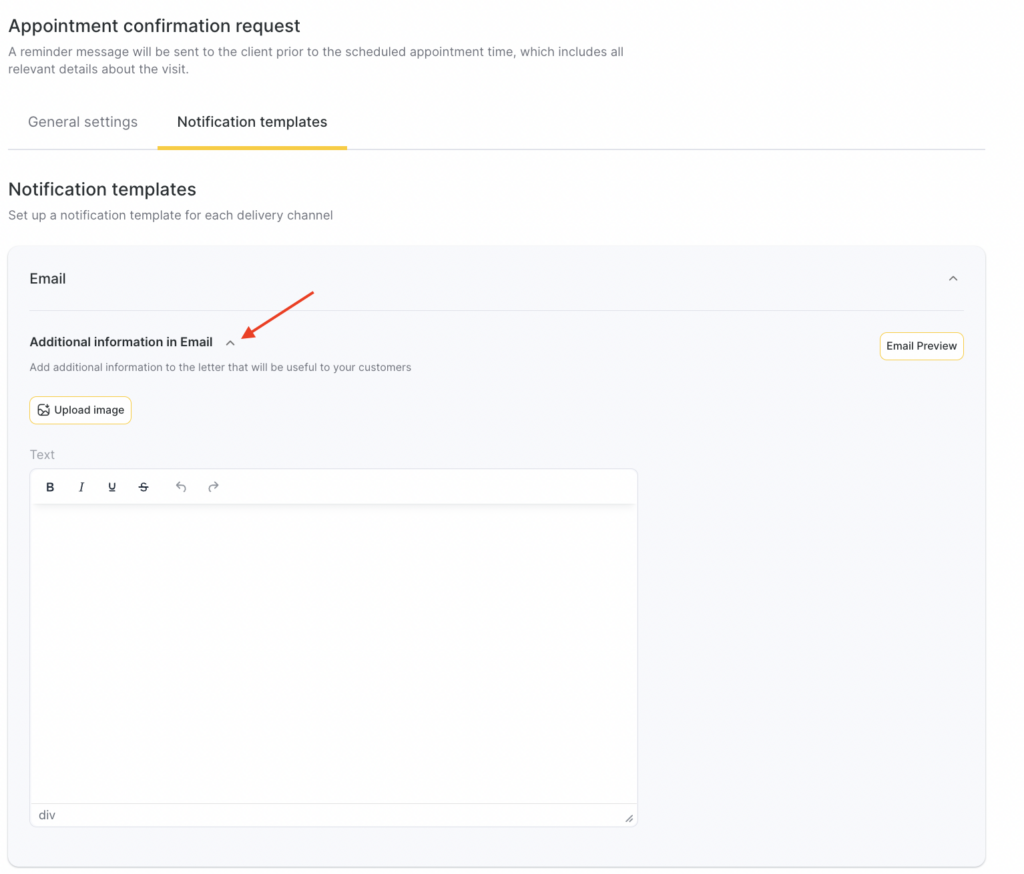The image size is (1024, 874).
Task: Open the Email Preview
Action: click(921, 346)
